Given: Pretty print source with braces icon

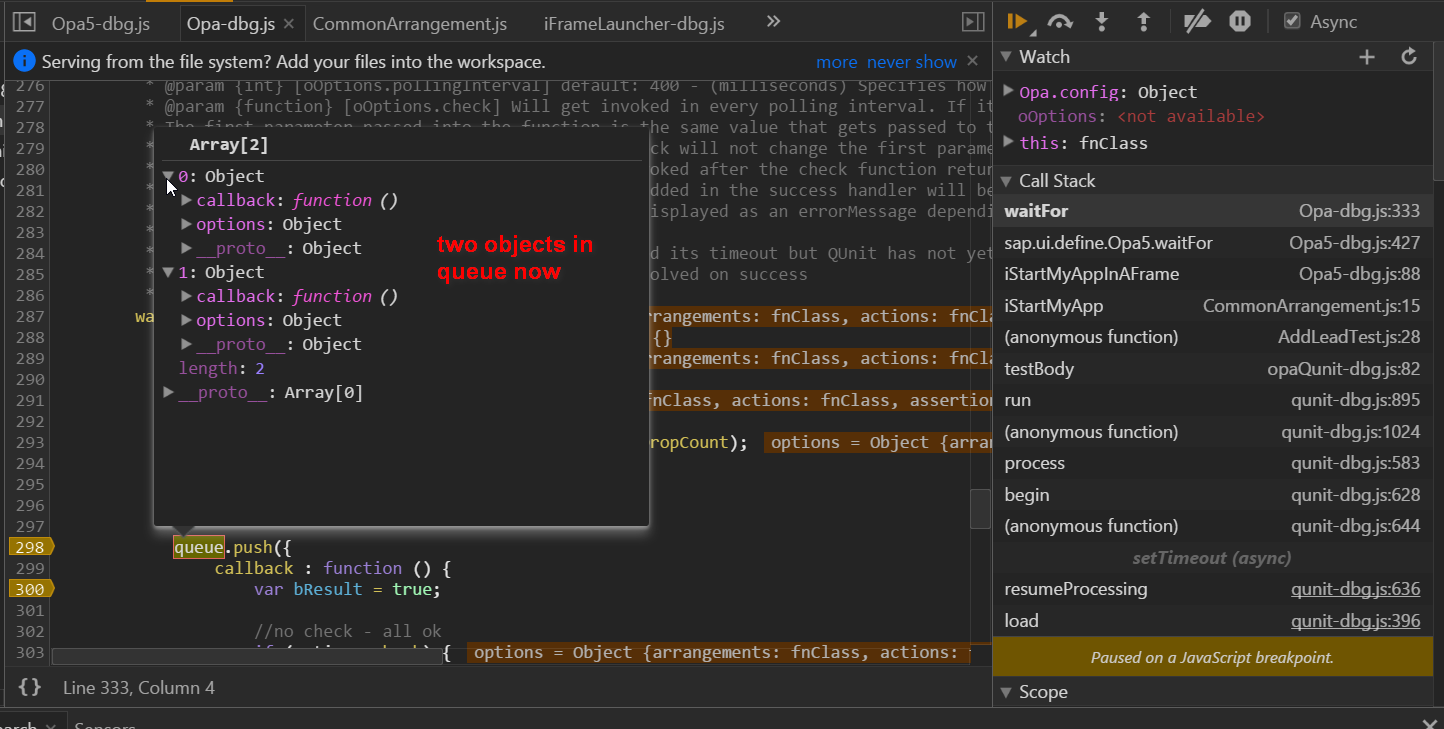Looking at the screenshot, I should pos(30,687).
